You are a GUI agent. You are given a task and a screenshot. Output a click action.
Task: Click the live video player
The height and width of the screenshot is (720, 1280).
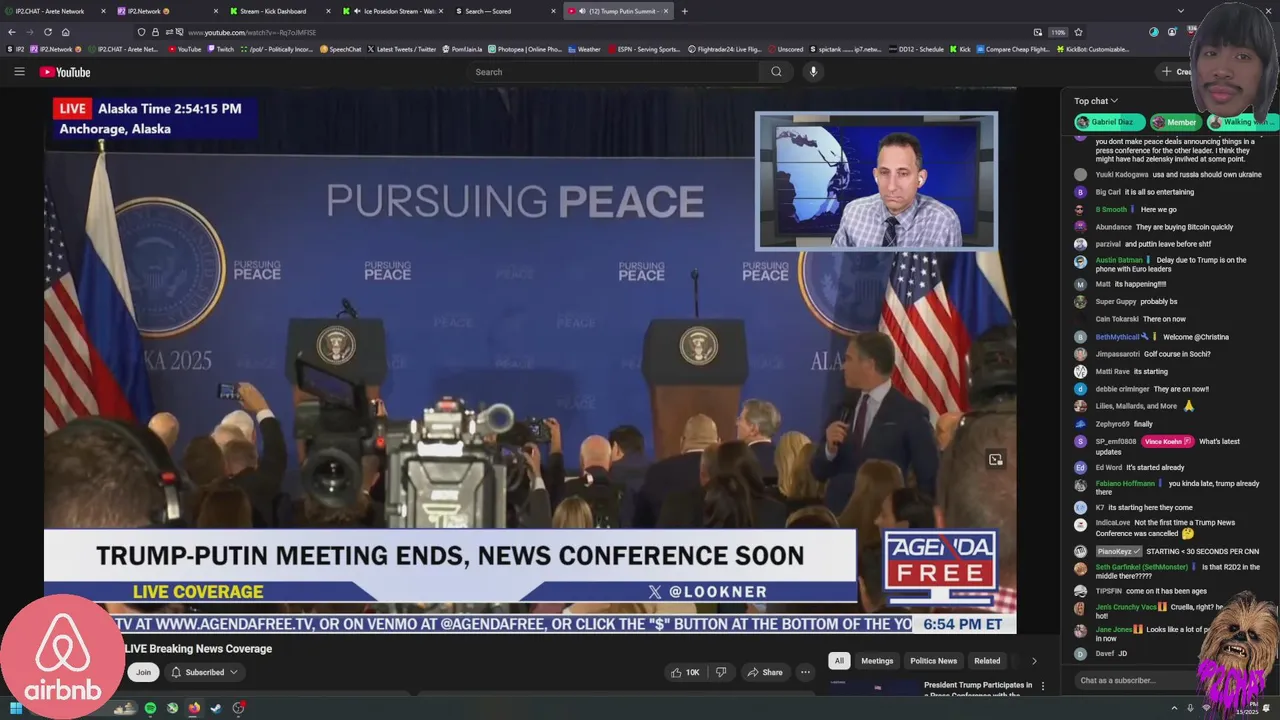point(530,360)
